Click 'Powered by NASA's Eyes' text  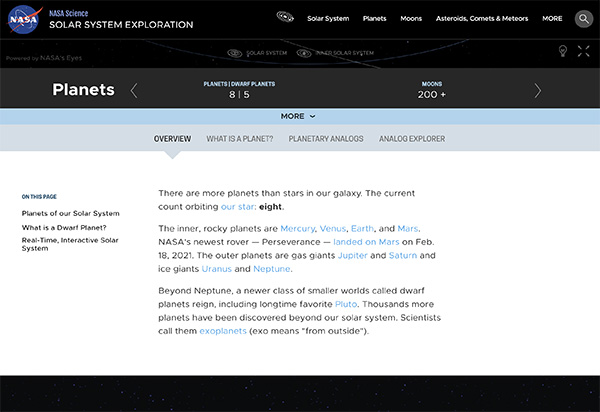[44, 58]
